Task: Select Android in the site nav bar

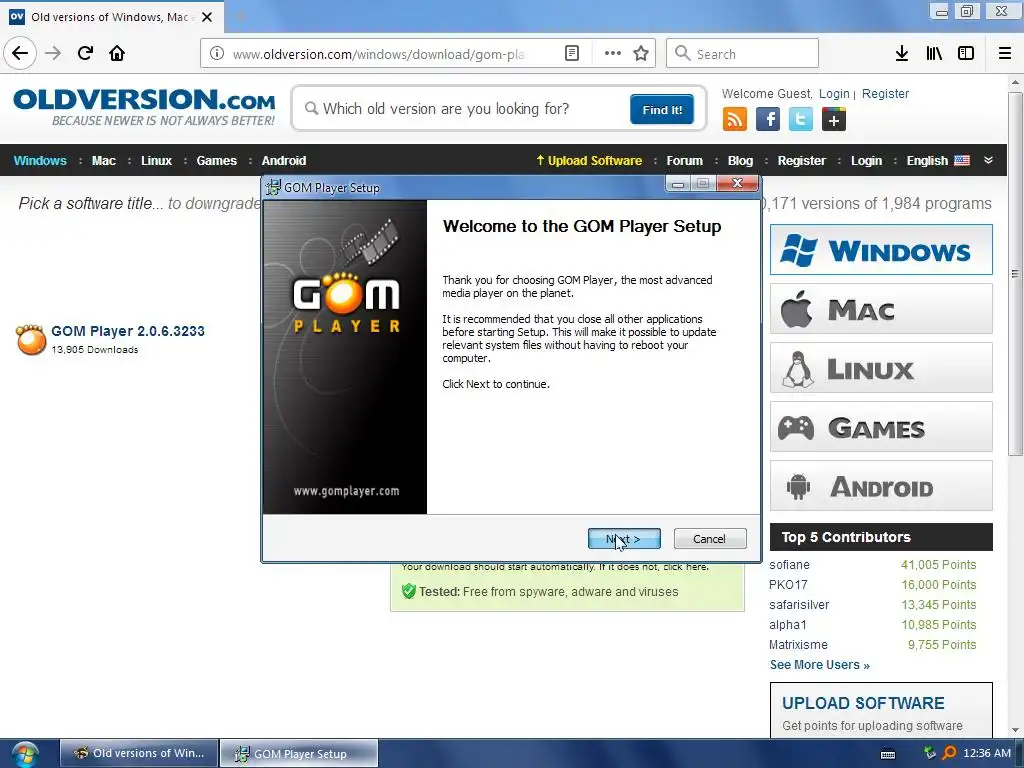Action: click(284, 161)
